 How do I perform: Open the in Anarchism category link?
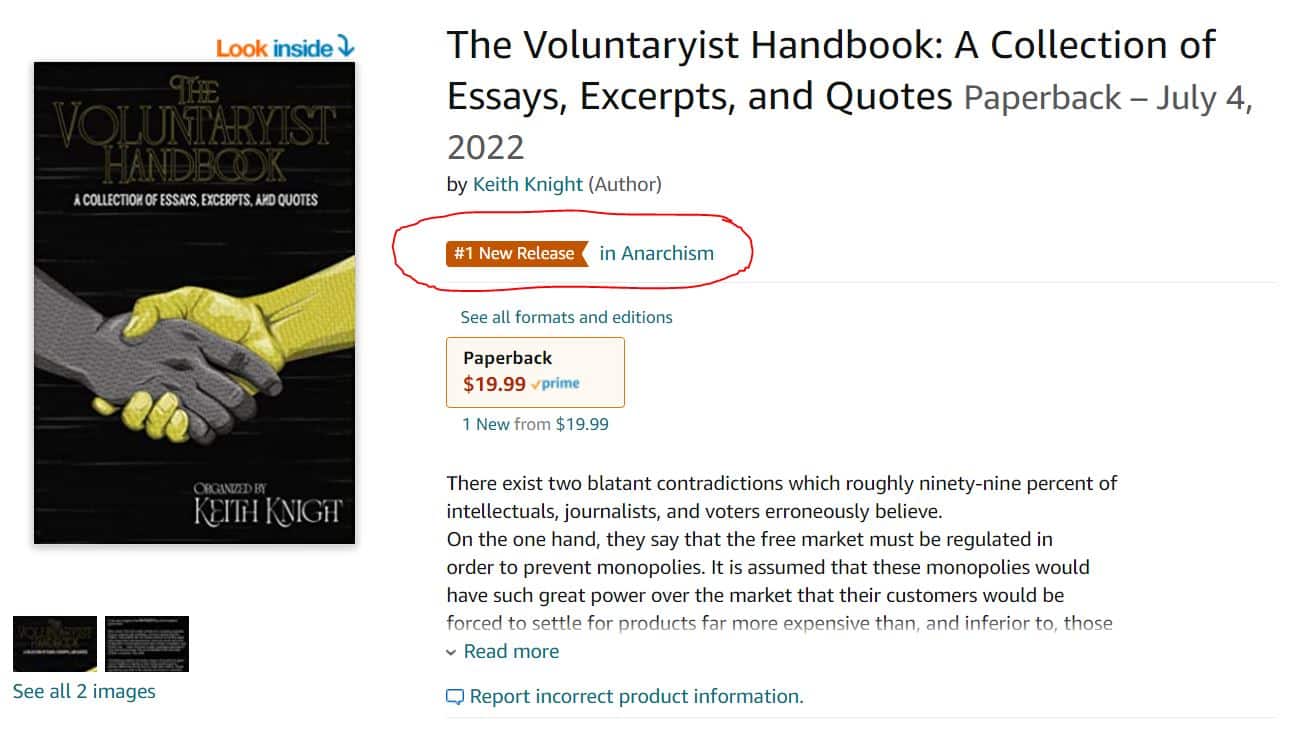coord(656,253)
